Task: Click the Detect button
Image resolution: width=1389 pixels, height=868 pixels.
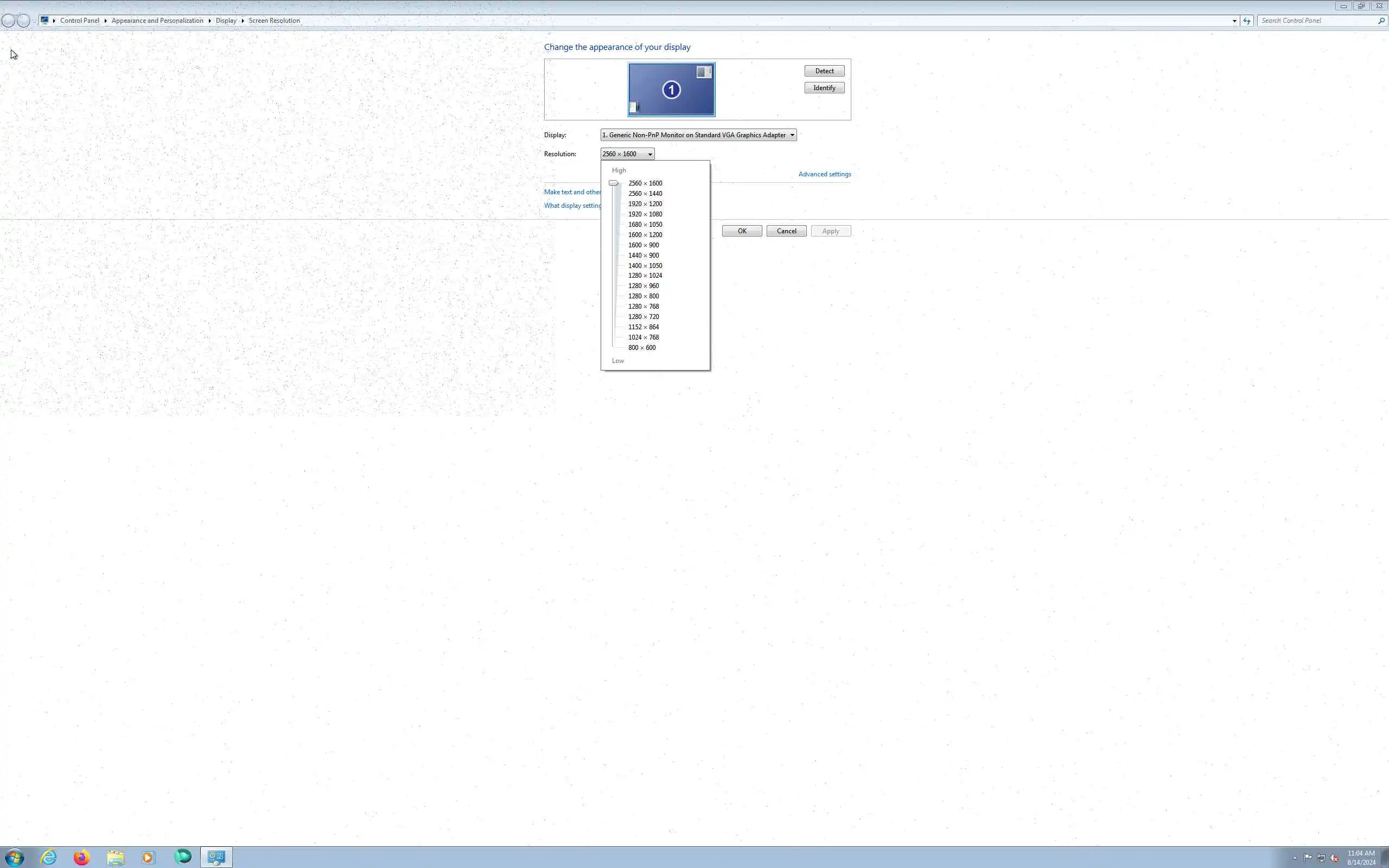Action: point(824,71)
